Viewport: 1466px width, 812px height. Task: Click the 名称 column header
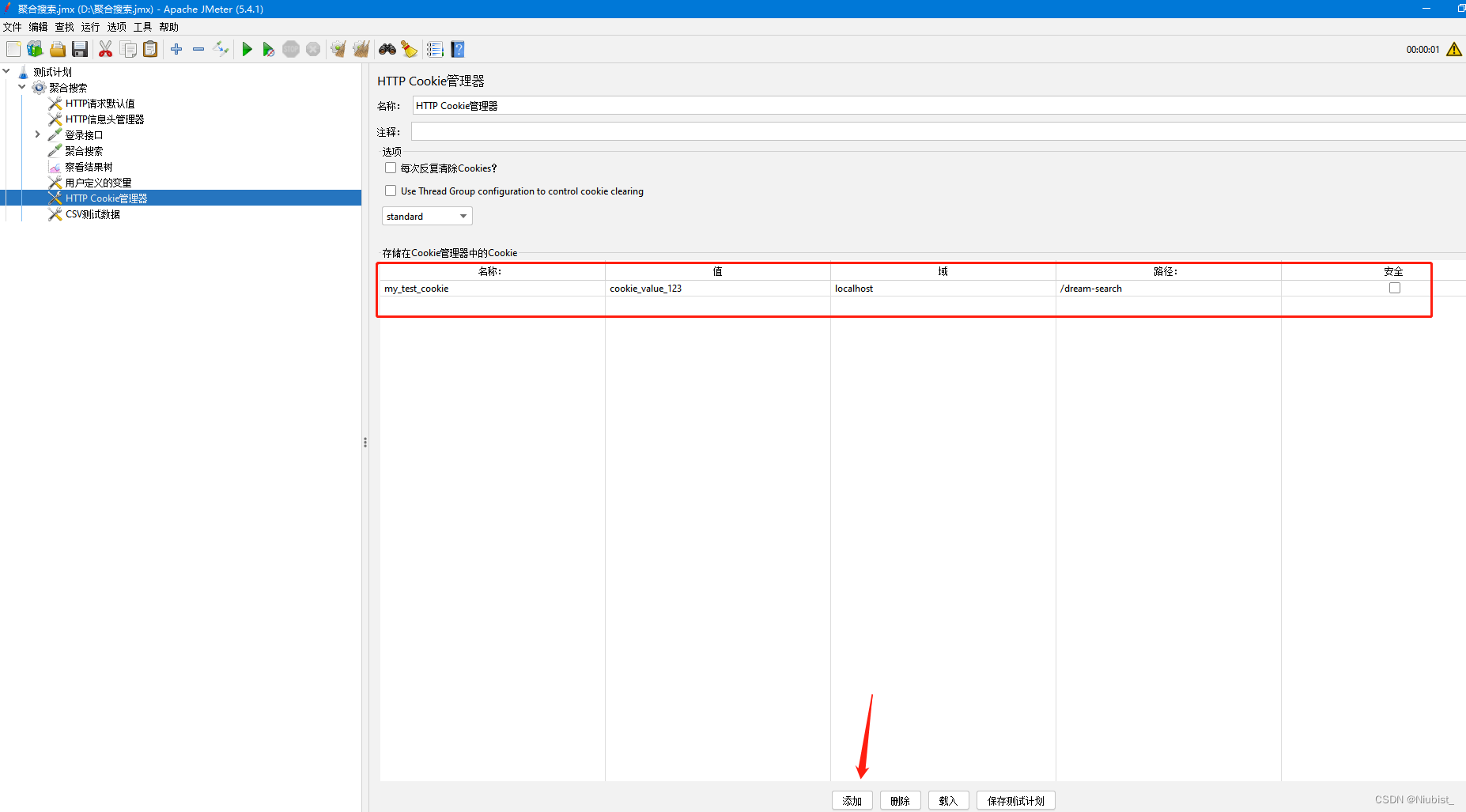(493, 271)
